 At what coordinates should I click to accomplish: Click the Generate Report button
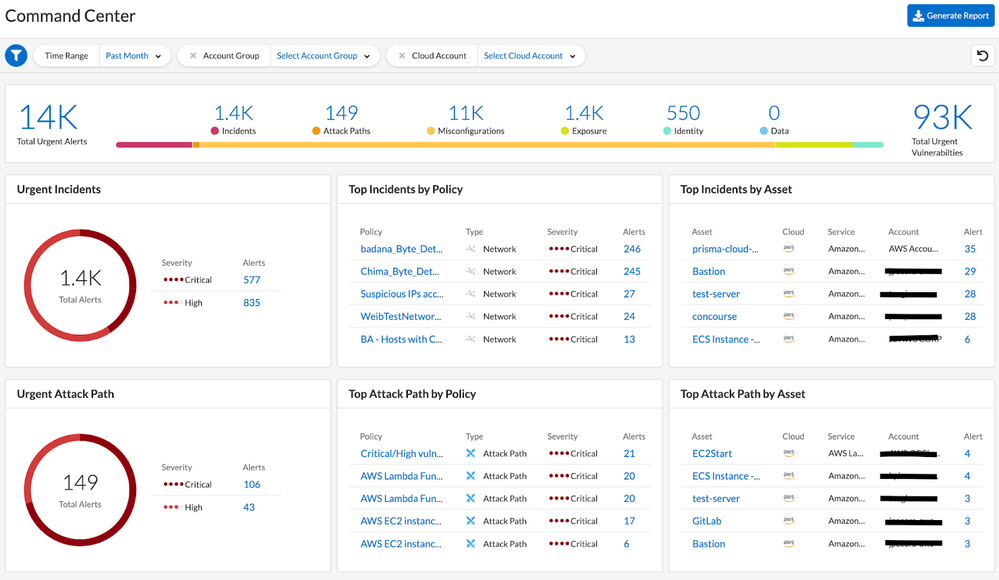949,15
